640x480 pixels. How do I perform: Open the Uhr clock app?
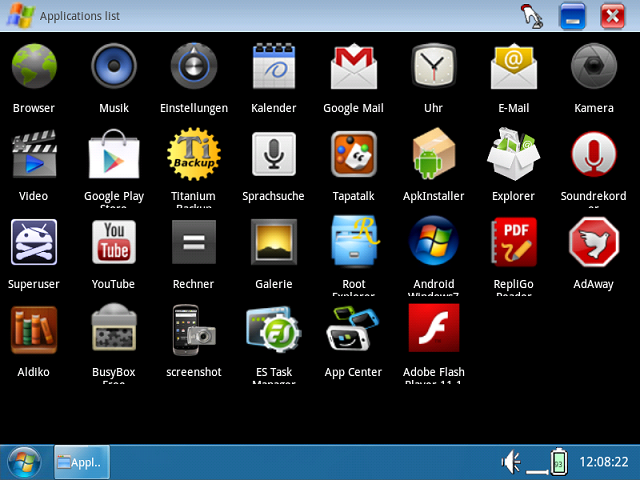(x=433, y=66)
